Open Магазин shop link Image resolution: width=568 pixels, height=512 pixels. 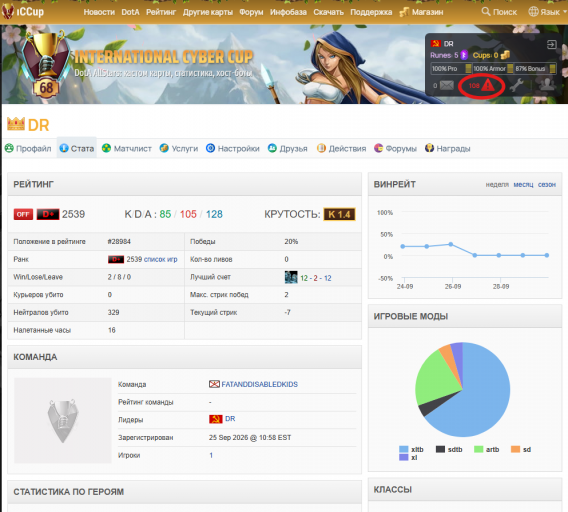click(x=421, y=12)
